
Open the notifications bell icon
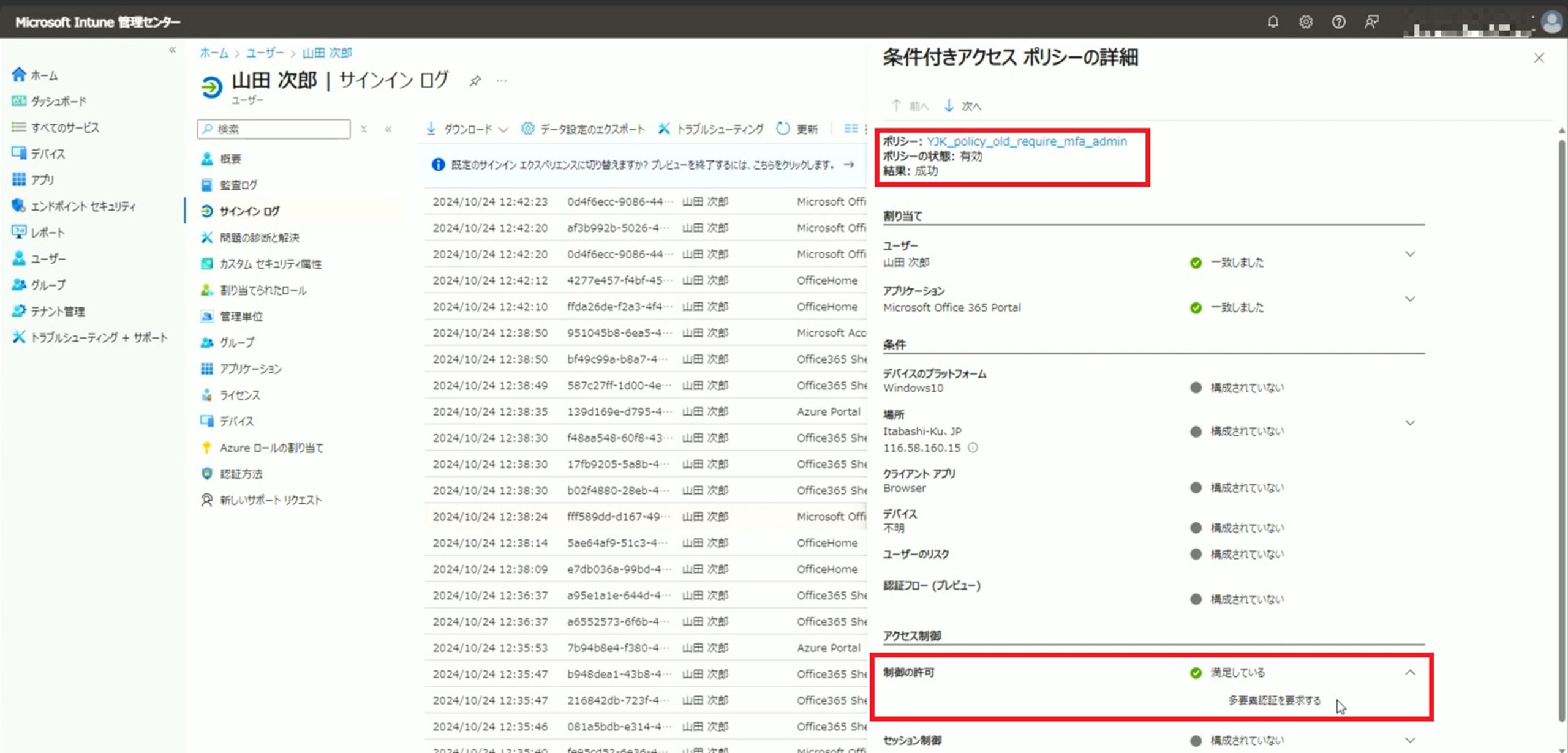click(1273, 22)
